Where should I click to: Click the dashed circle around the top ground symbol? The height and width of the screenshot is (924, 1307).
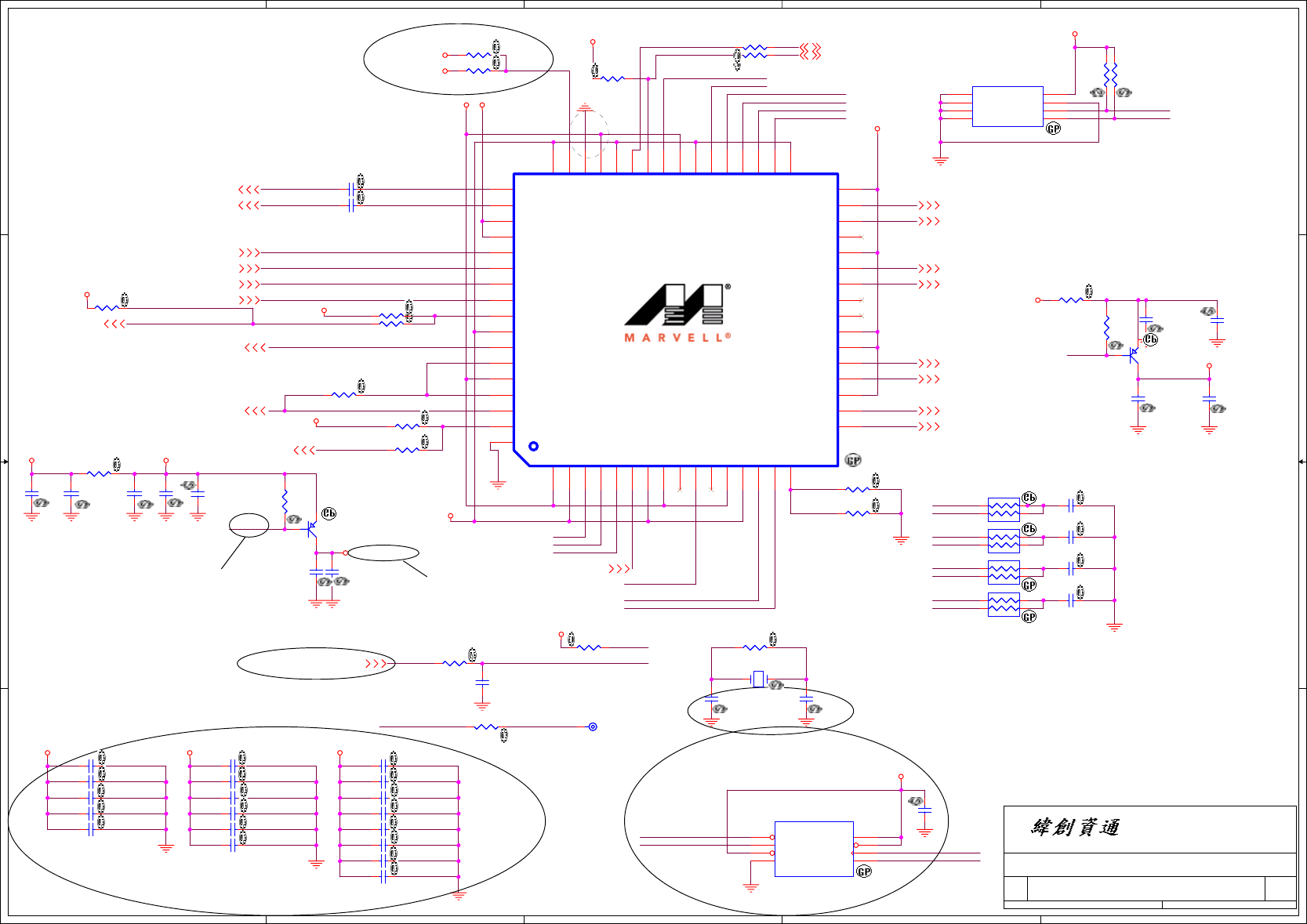point(589,134)
